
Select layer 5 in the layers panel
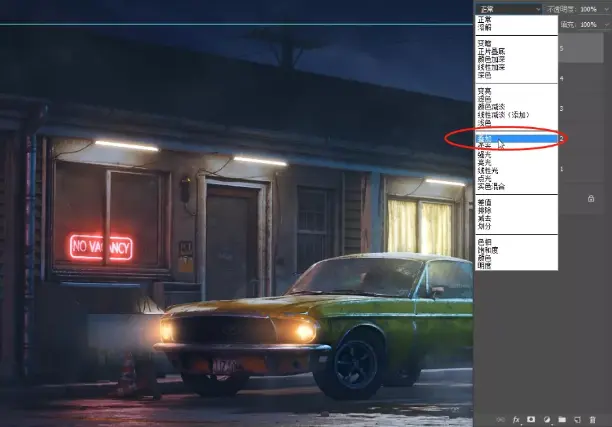tap(582, 48)
